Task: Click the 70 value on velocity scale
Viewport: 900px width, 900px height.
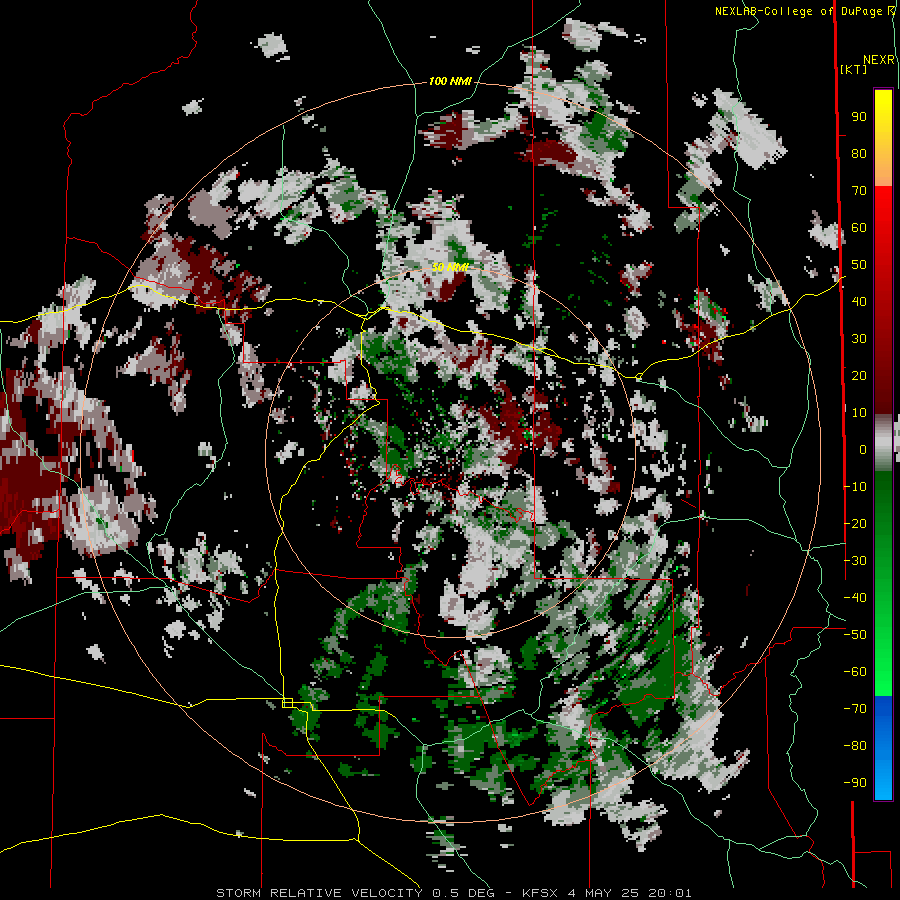Action: 859,191
